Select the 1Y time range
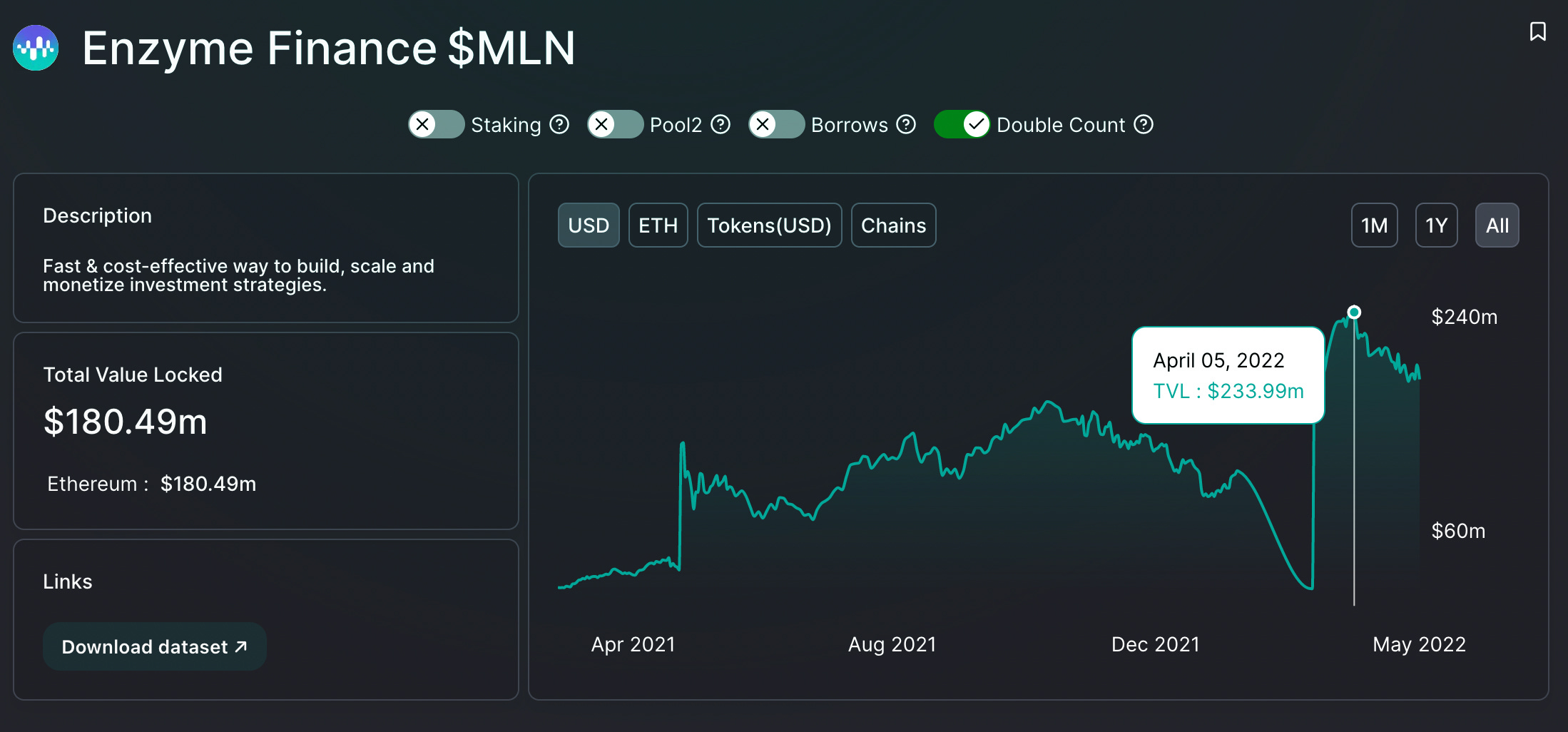Image resolution: width=1568 pixels, height=732 pixels. click(x=1436, y=225)
